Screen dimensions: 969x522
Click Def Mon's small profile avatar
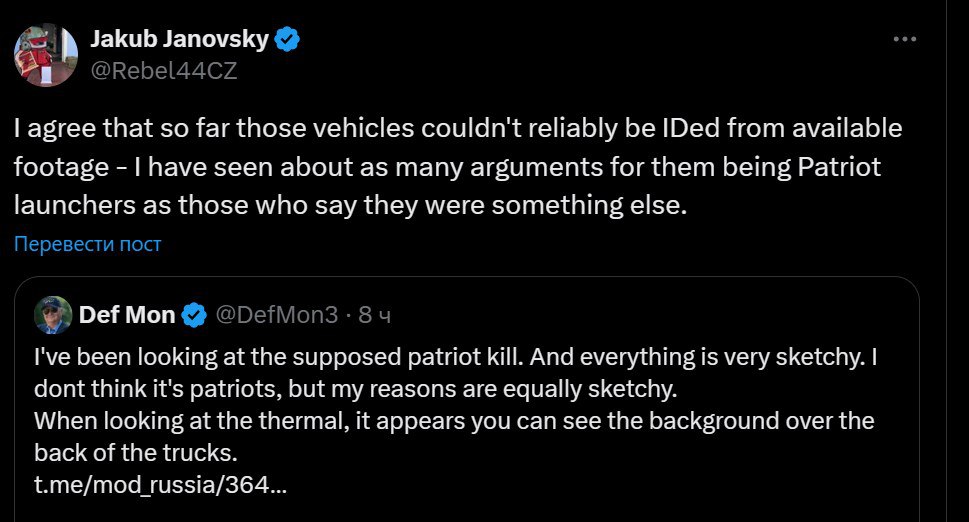click(52, 314)
